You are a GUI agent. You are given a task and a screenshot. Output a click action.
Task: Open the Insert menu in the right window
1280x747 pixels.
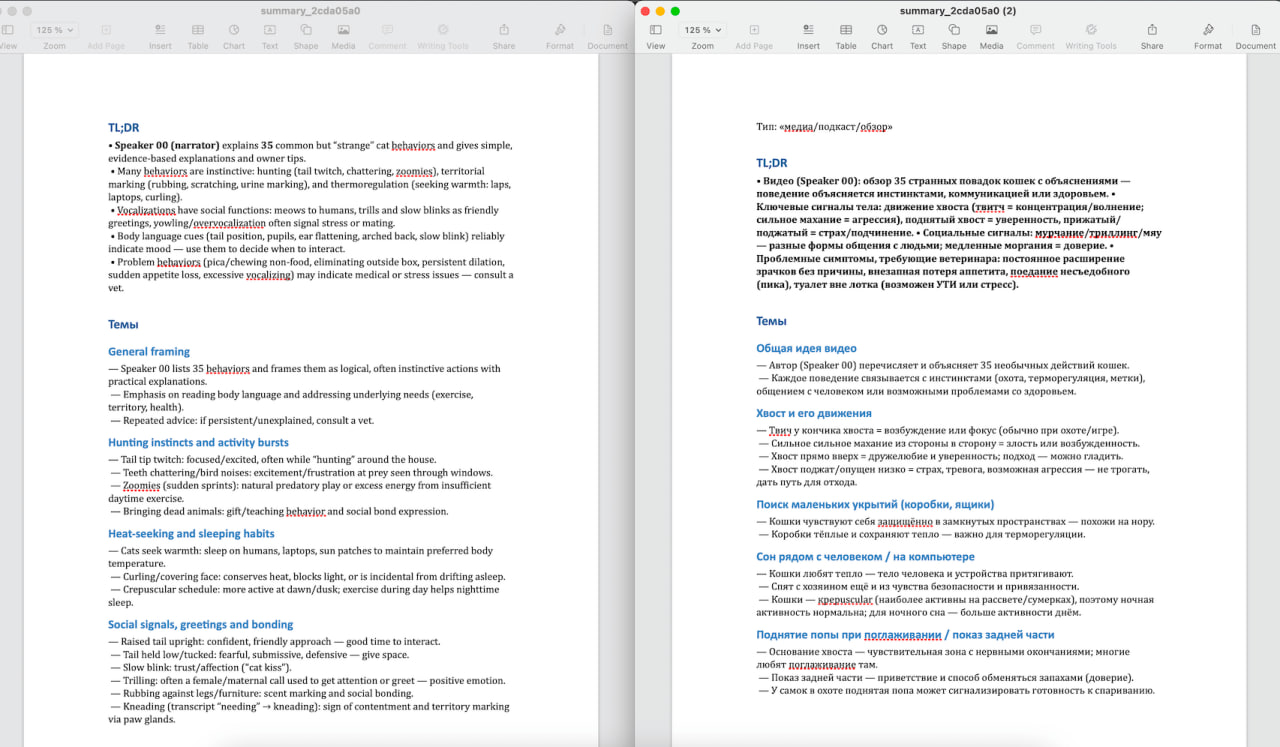pos(808,30)
